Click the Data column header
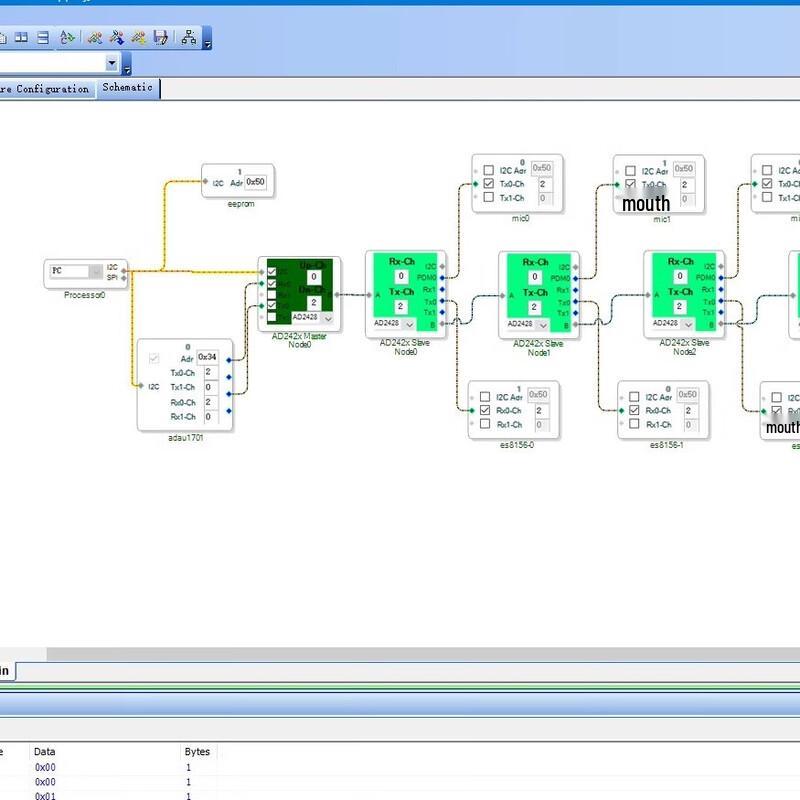 click(x=44, y=752)
